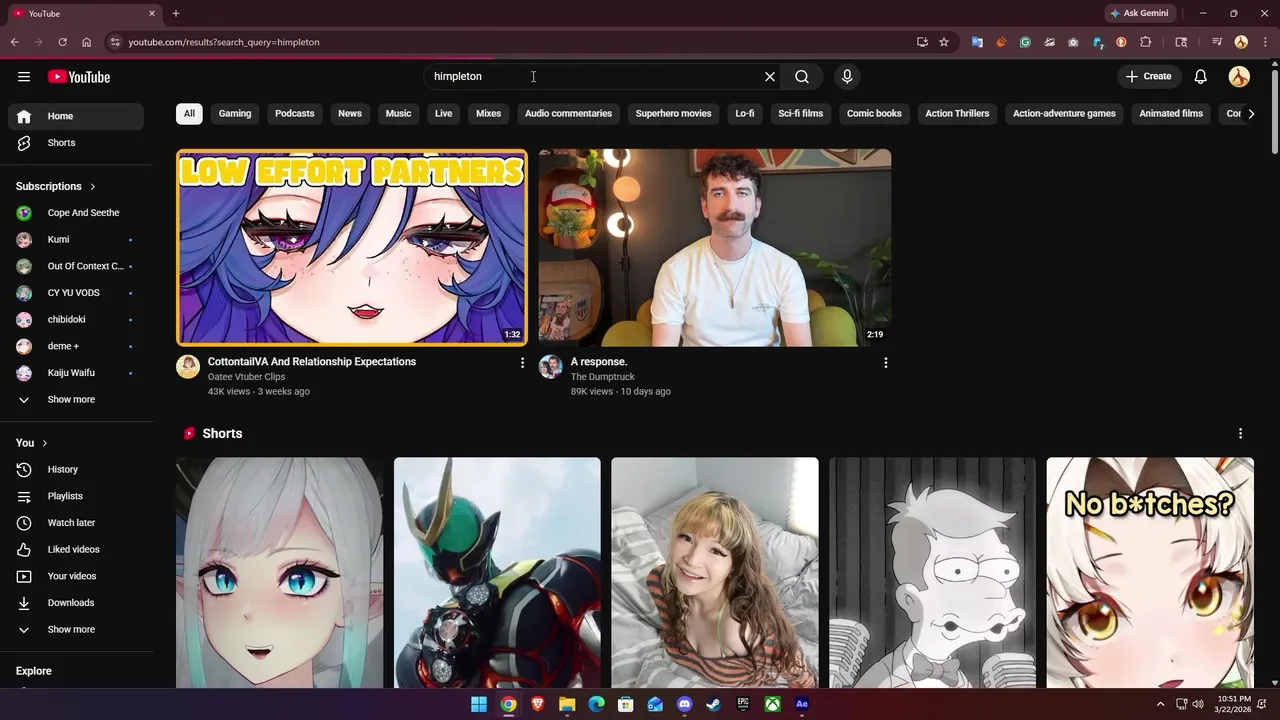Viewport: 1280px width, 720px height.
Task: Select the Podcasts filter chip
Action: (x=295, y=113)
